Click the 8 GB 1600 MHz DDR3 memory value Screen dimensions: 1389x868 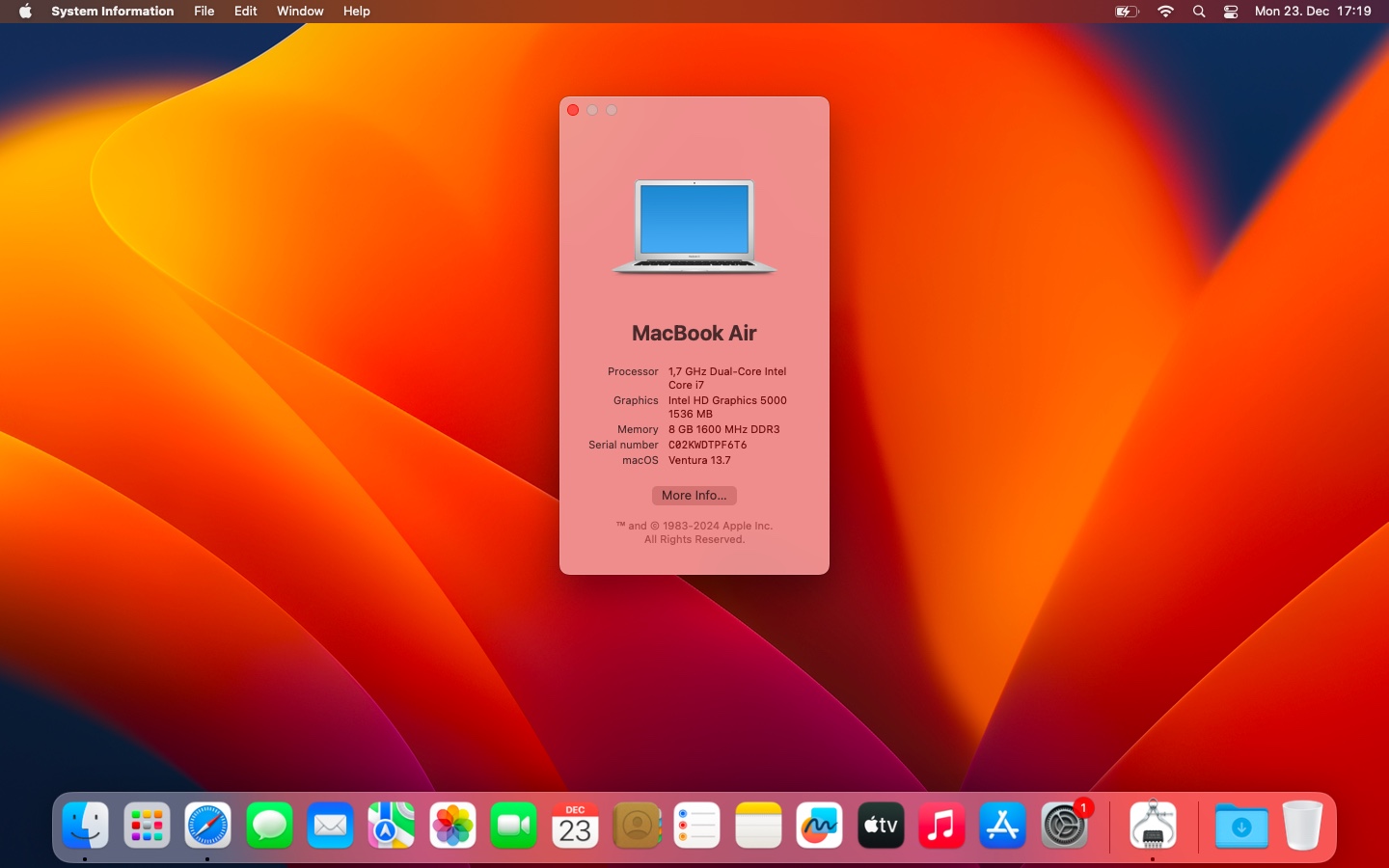point(724,430)
